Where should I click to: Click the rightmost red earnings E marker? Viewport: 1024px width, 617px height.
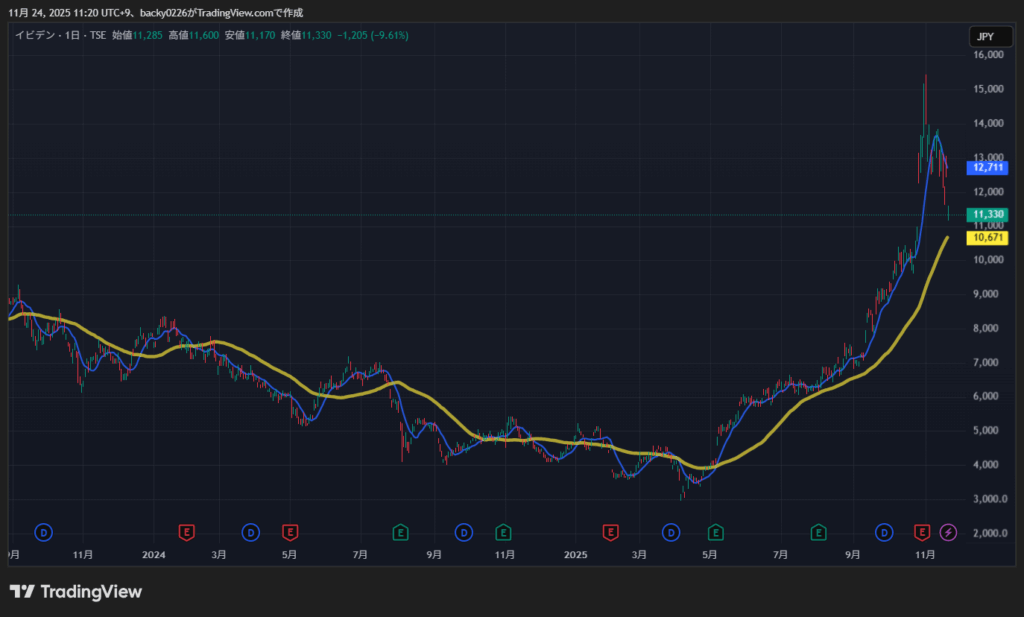[922, 531]
